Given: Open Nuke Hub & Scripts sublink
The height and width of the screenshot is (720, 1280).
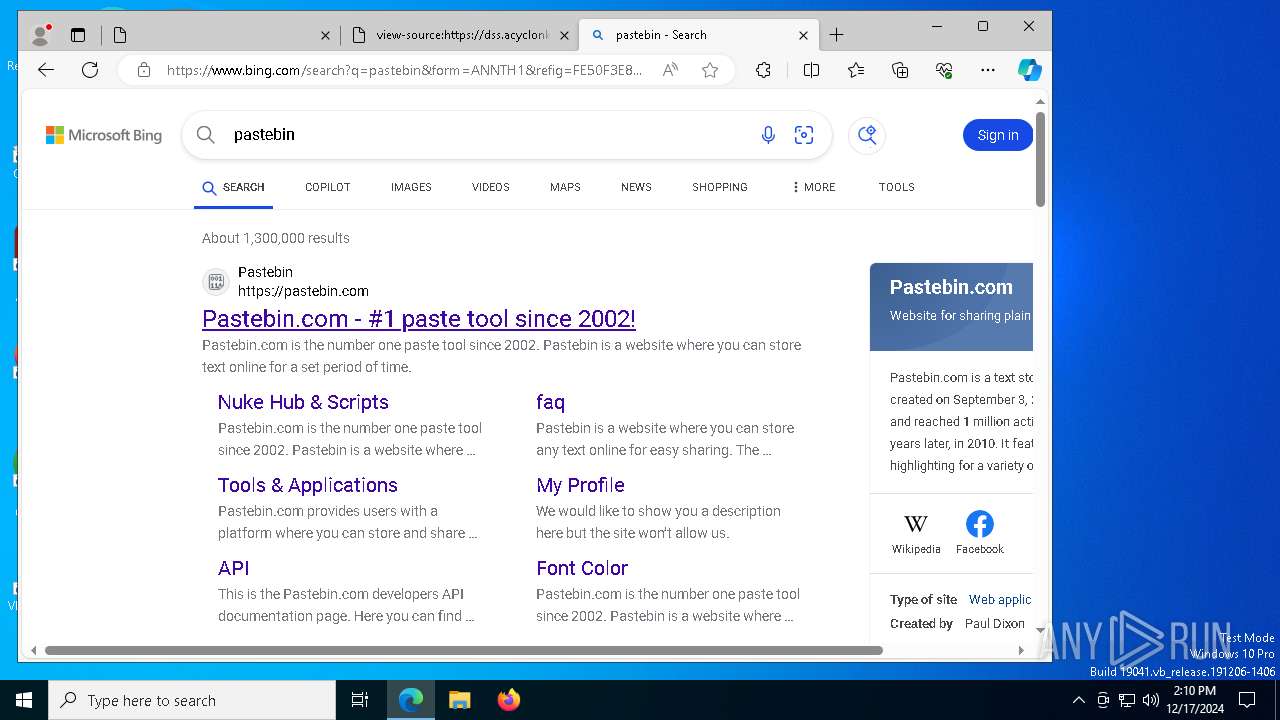Looking at the screenshot, I should pyautogui.click(x=303, y=402).
